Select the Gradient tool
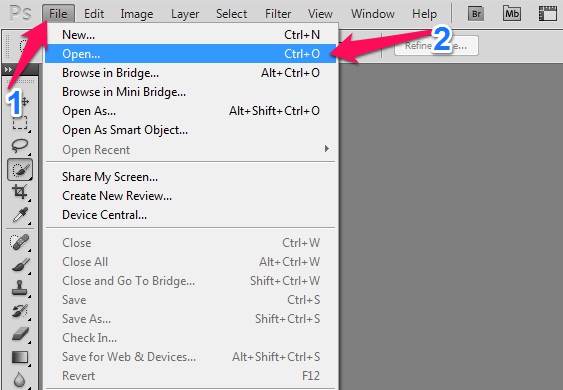Viewport: 563px width, 390px height. pyautogui.click(x=20, y=357)
